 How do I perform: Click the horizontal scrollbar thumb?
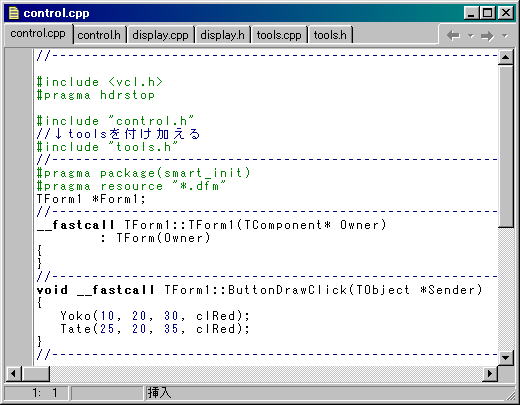[36, 373]
